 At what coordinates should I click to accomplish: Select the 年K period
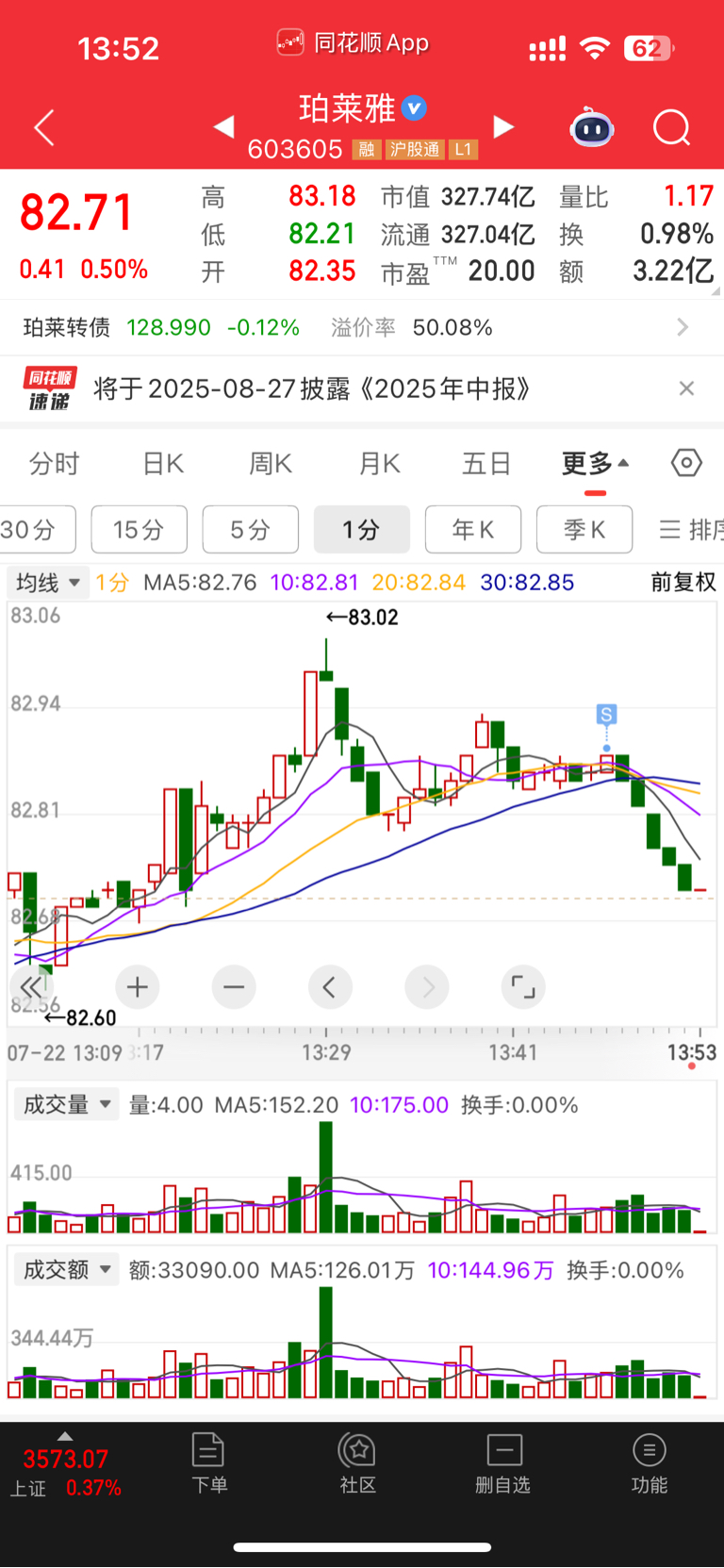(473, 530)
